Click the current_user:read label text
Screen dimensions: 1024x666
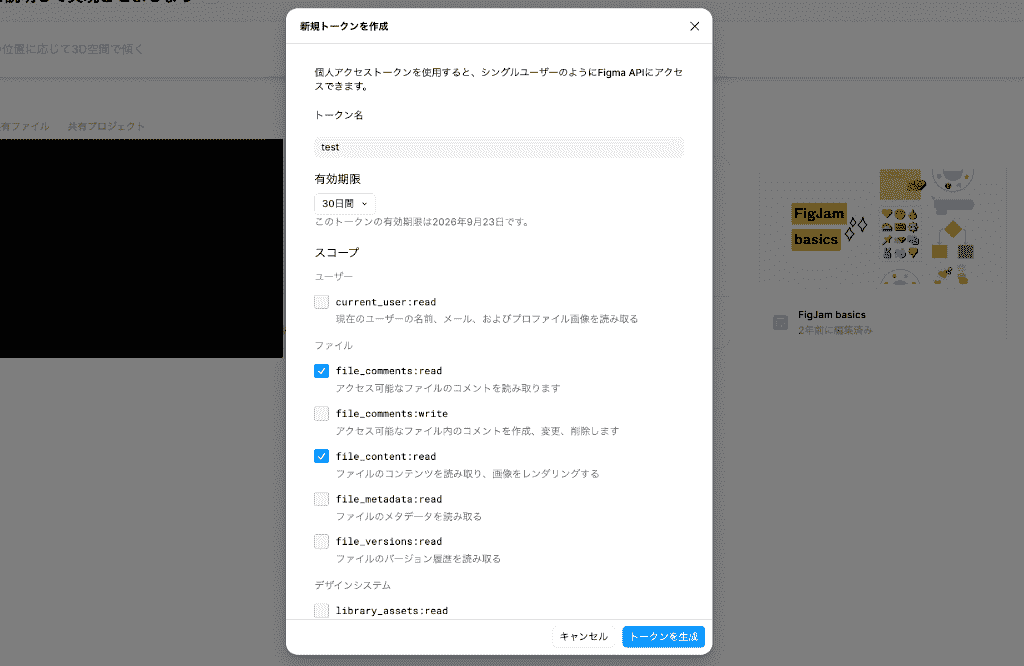point(386,302)
